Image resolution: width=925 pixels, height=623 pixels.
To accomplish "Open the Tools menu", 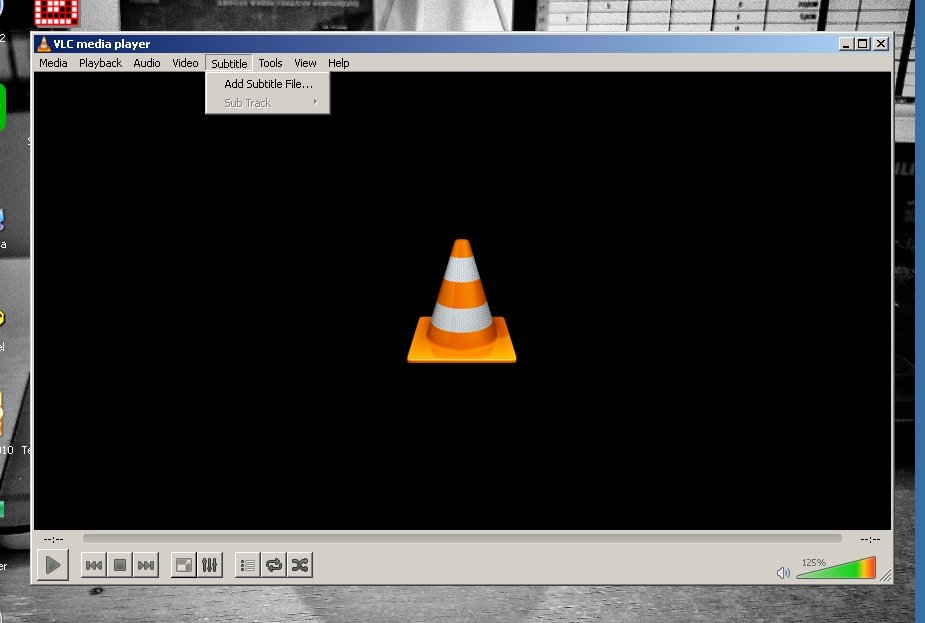I will [x=270, y=63].
